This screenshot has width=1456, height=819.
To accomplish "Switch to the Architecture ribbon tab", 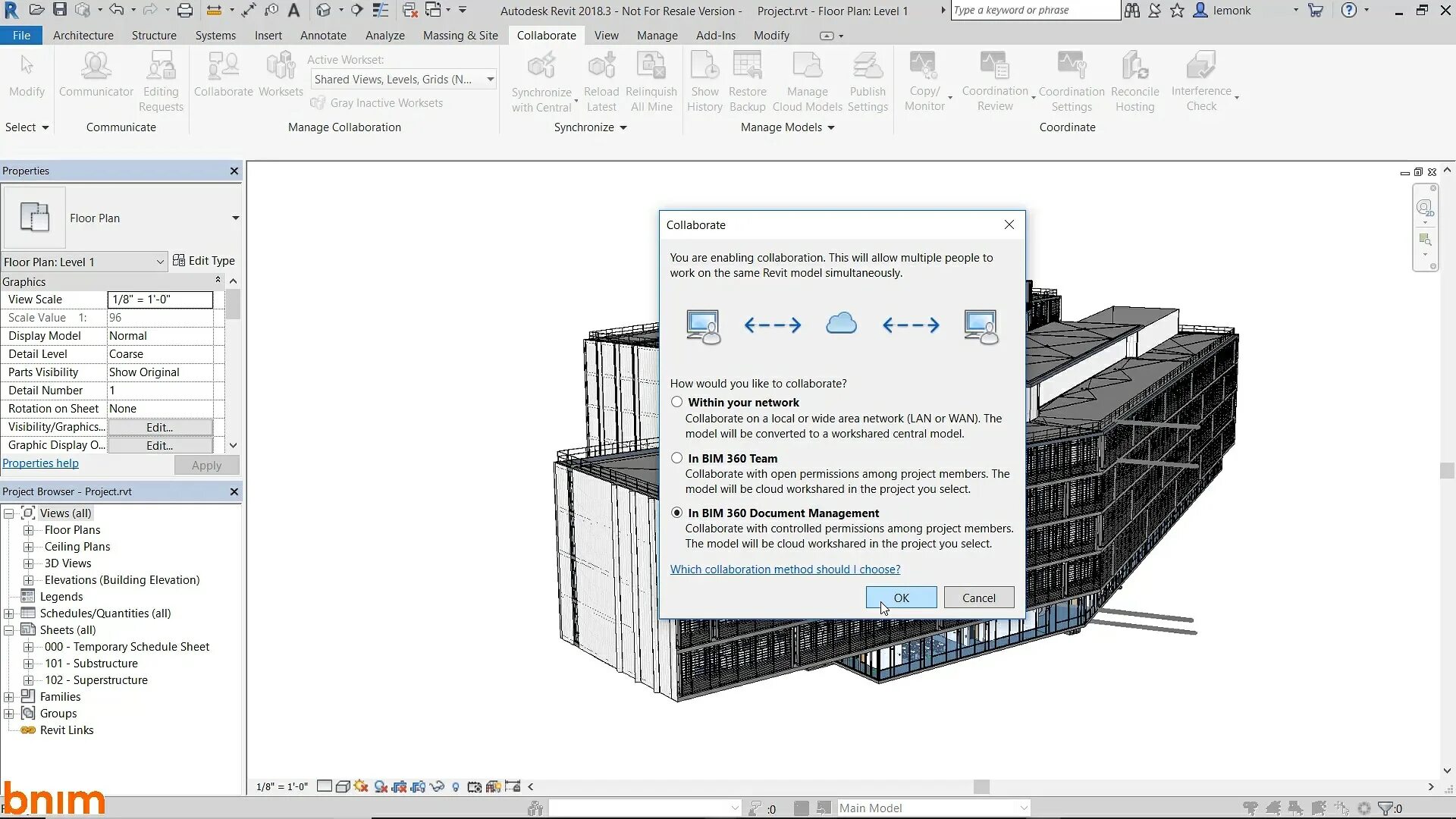I will (x=83, y=36).
